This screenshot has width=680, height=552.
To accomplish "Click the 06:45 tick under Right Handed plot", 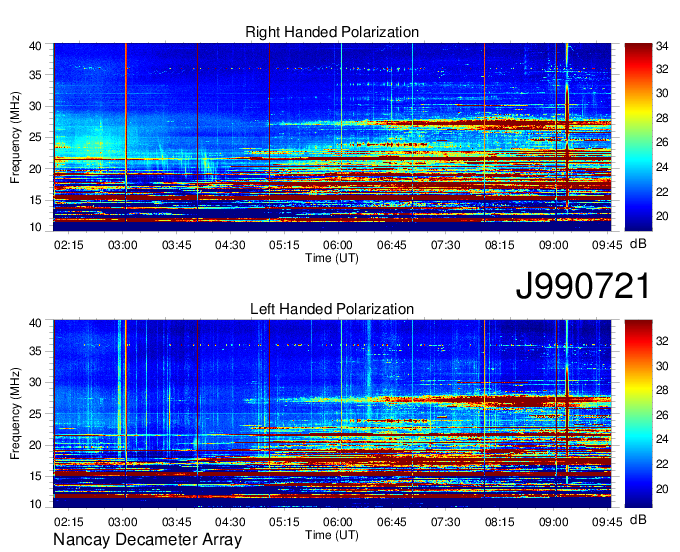I will point(392,245).
